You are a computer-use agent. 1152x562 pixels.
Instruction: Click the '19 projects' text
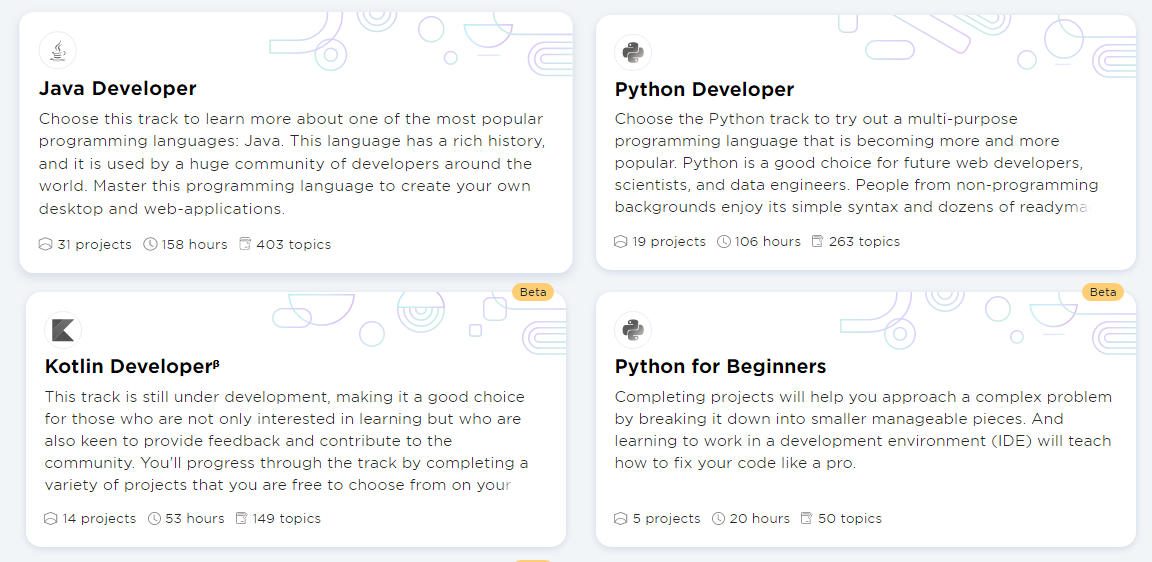click(x=669, y=242)
